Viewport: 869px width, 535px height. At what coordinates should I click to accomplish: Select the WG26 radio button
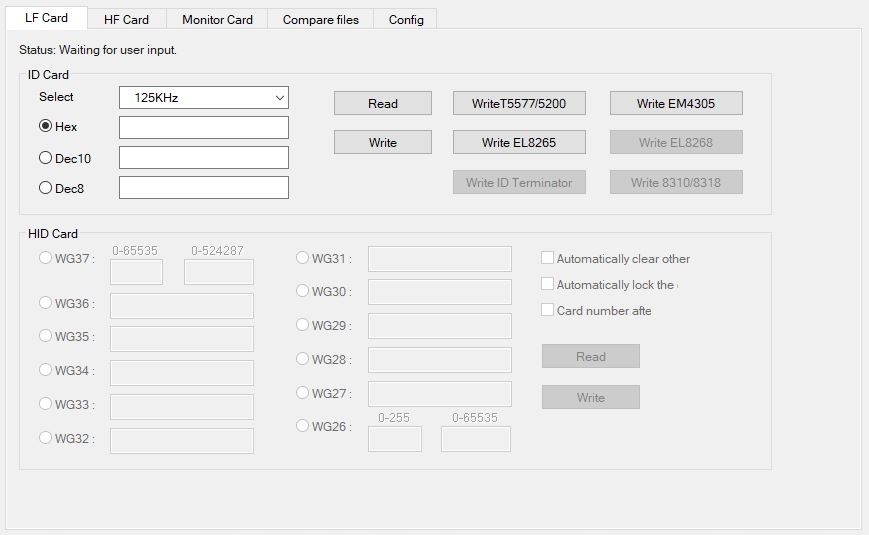[303, 426]
